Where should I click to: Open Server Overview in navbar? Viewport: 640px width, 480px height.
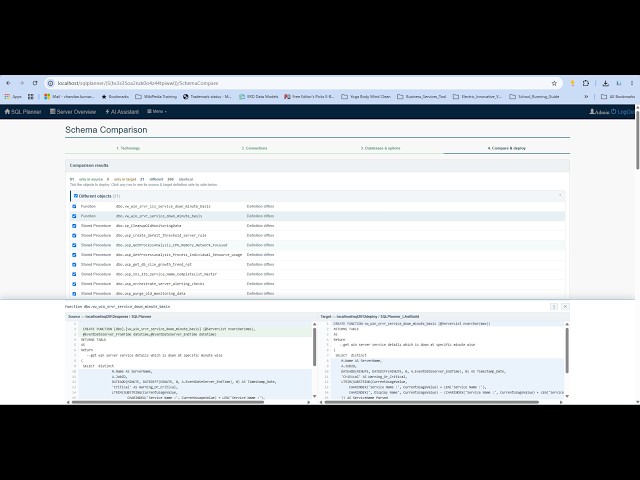click(x=73, y=111)
